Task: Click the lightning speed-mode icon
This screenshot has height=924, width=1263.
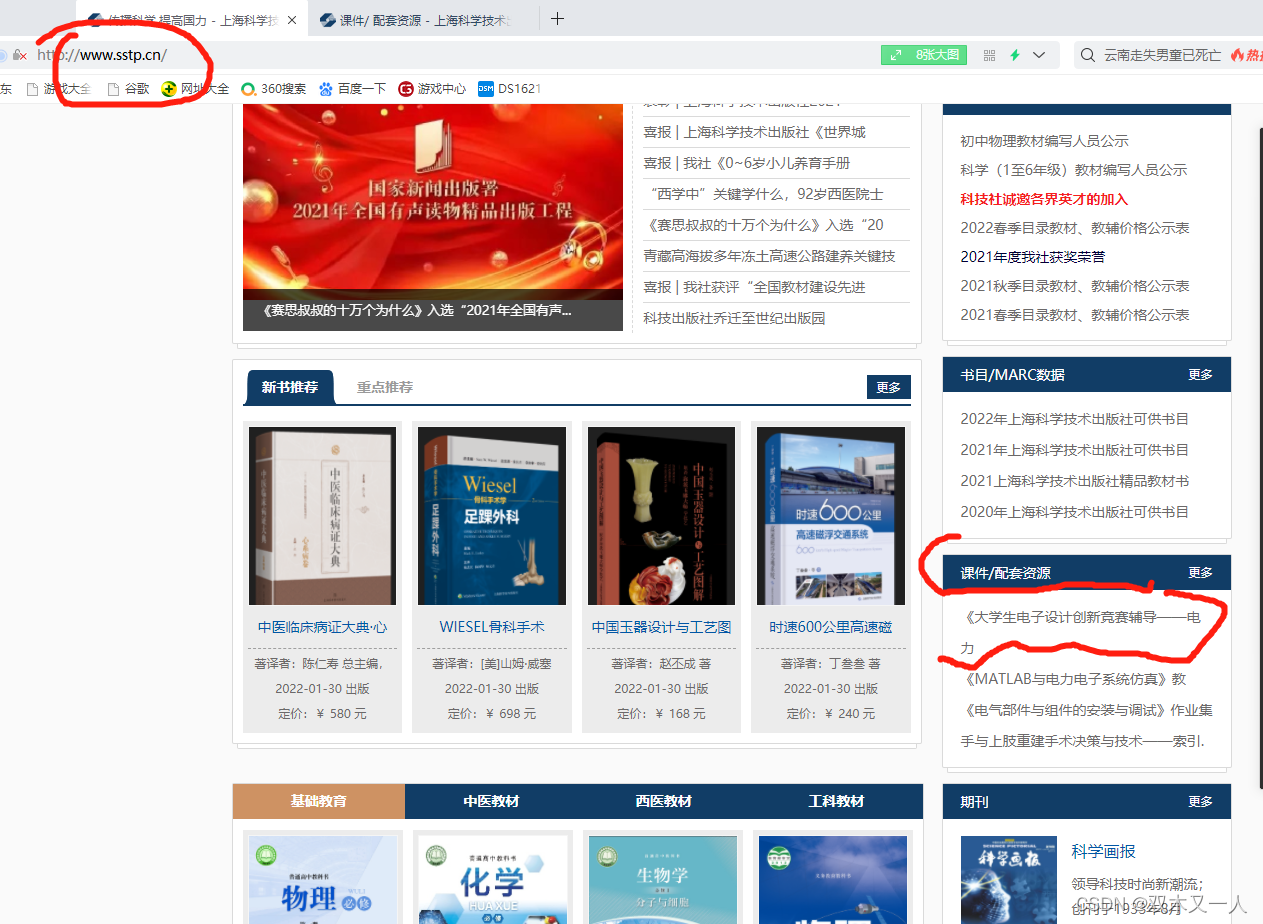Action: click(x=1016, y=55)
